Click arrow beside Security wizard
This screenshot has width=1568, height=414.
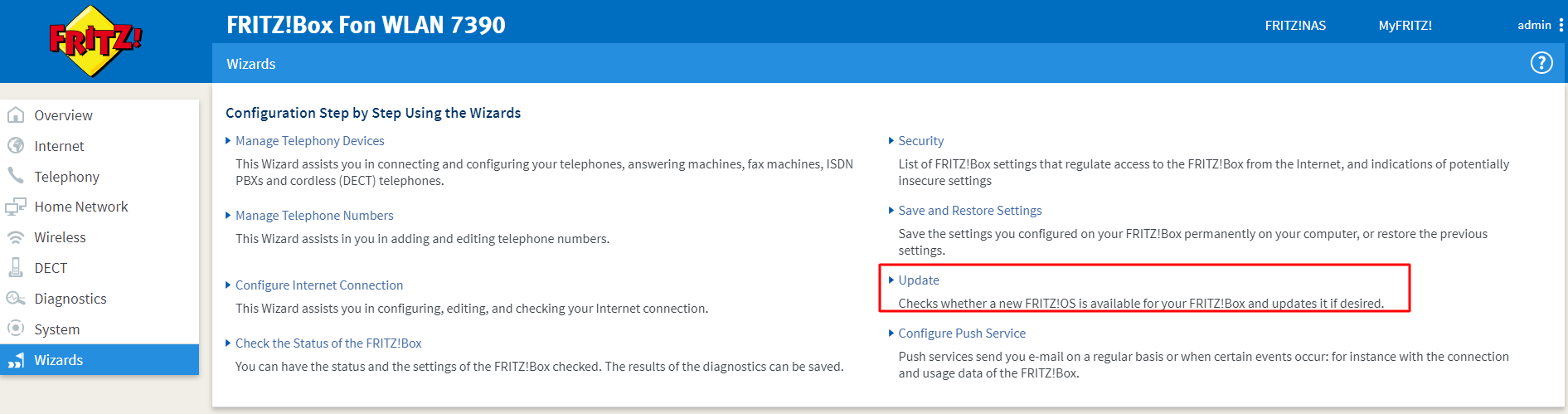pyautogui.click(x=891, y=141)
